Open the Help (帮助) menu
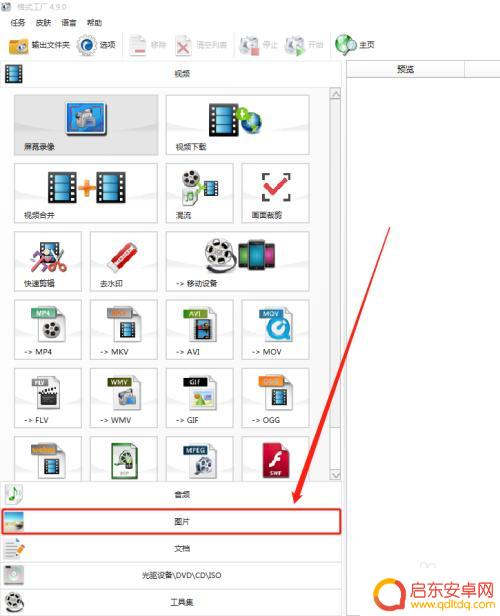Viewport: 500px width, 616px height. coord(94,23)
